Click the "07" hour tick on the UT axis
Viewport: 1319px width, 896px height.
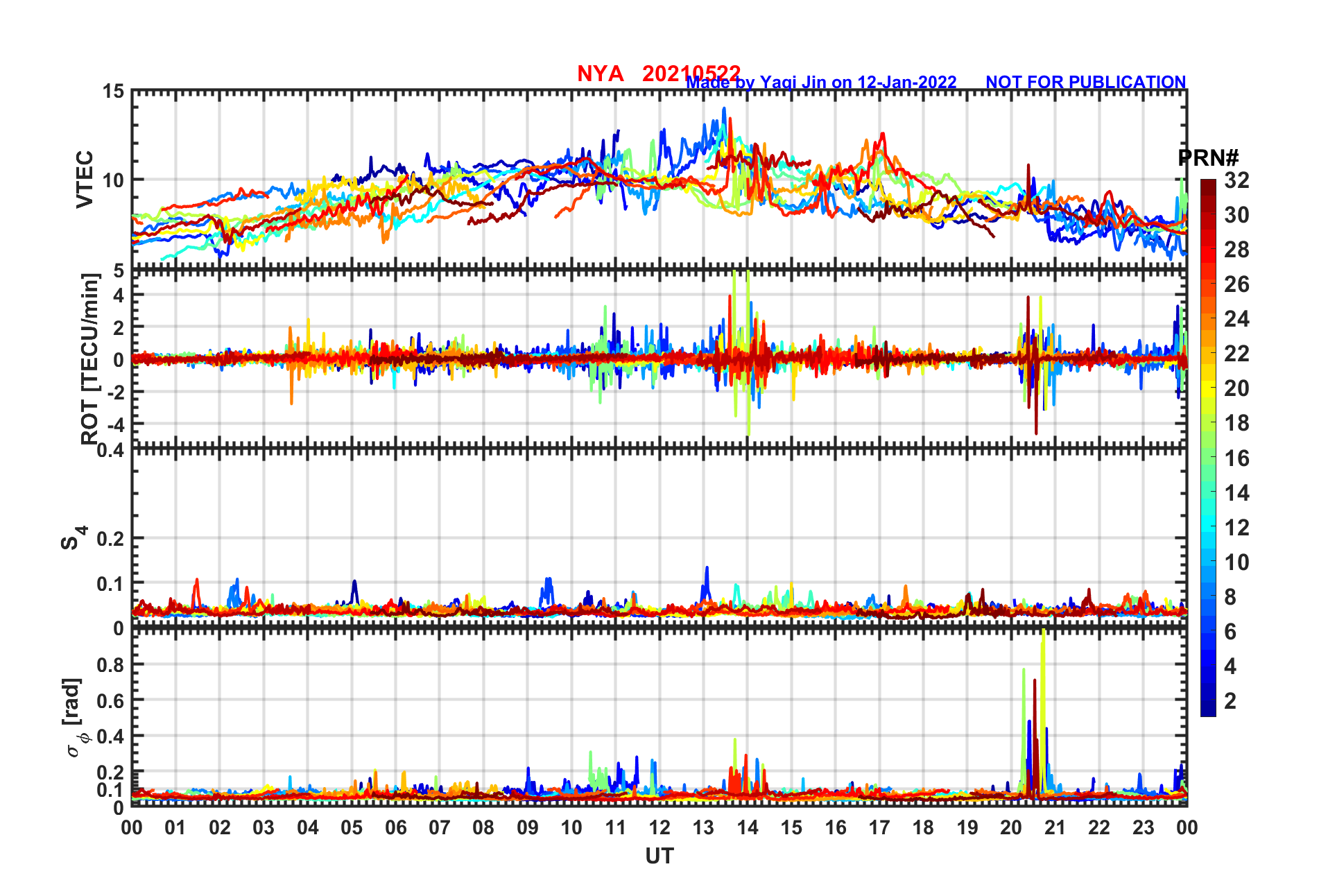440,827
